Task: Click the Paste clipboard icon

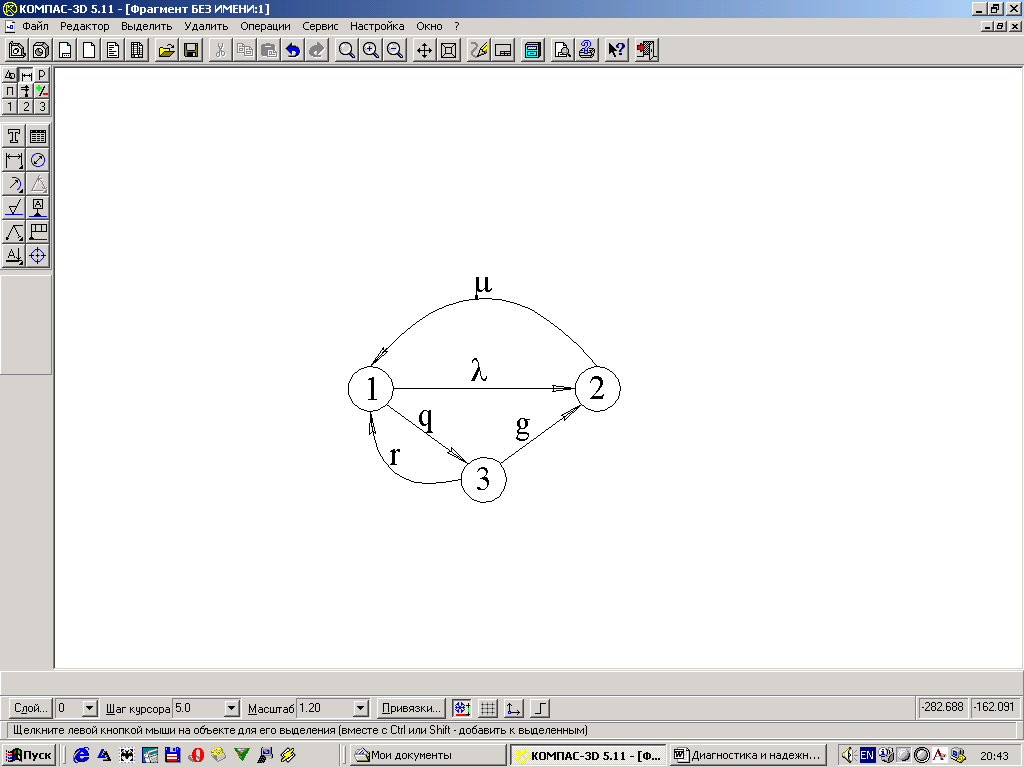Action: coord(269,50)
